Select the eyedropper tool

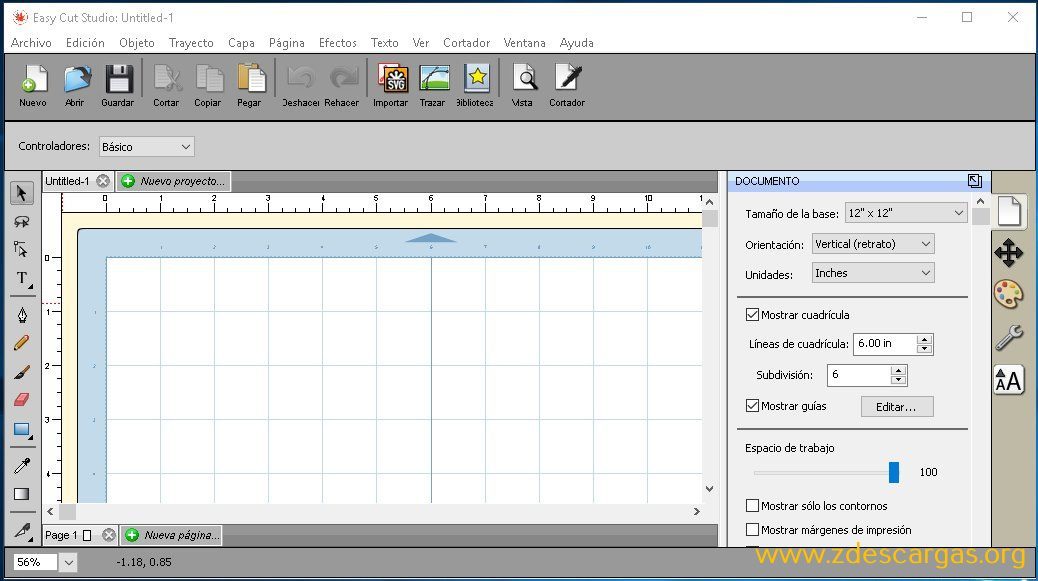point(22,466)
